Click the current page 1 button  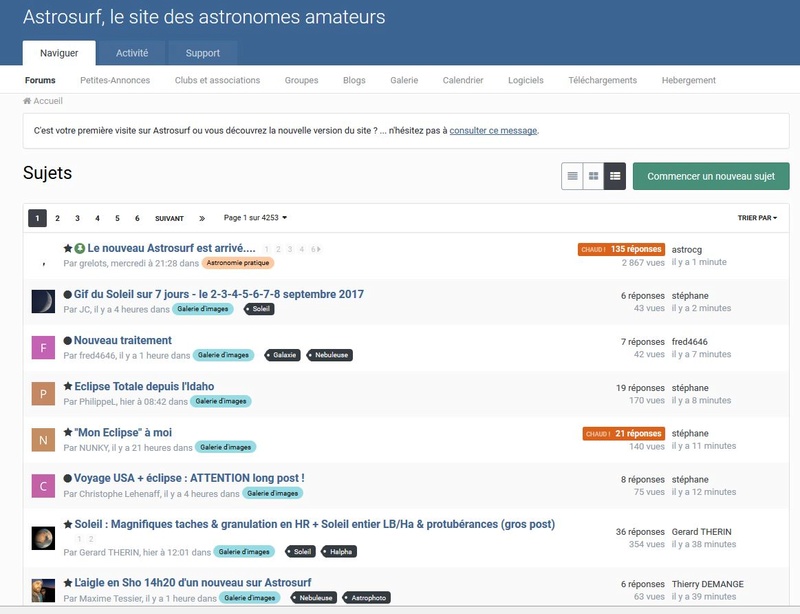pyautogui.click(x=37, y=218)
